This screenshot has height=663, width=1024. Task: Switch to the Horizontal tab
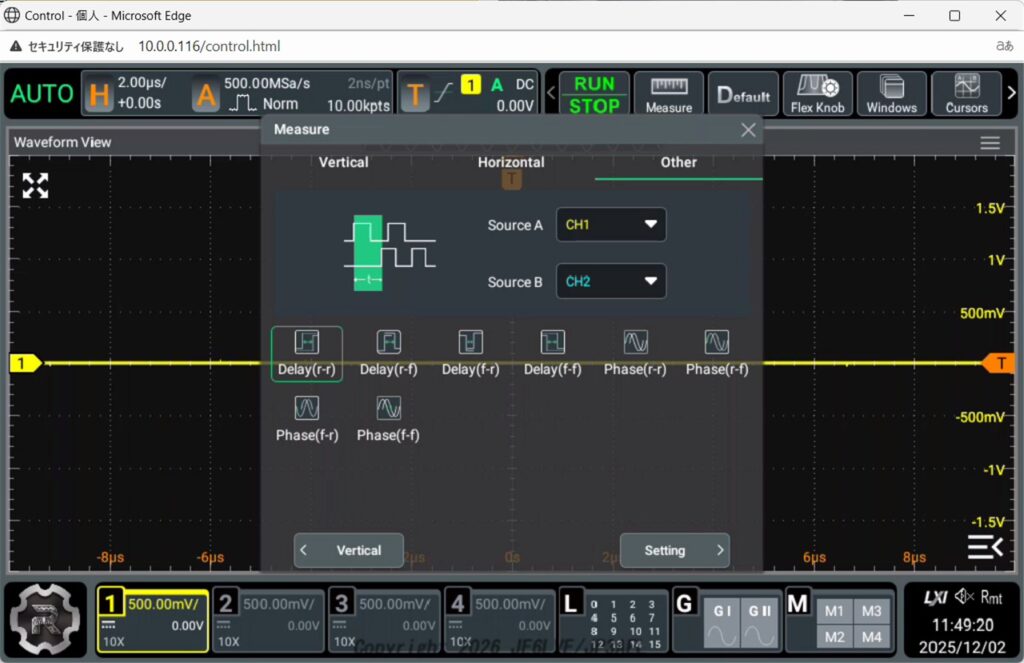(x=511, y=162)
